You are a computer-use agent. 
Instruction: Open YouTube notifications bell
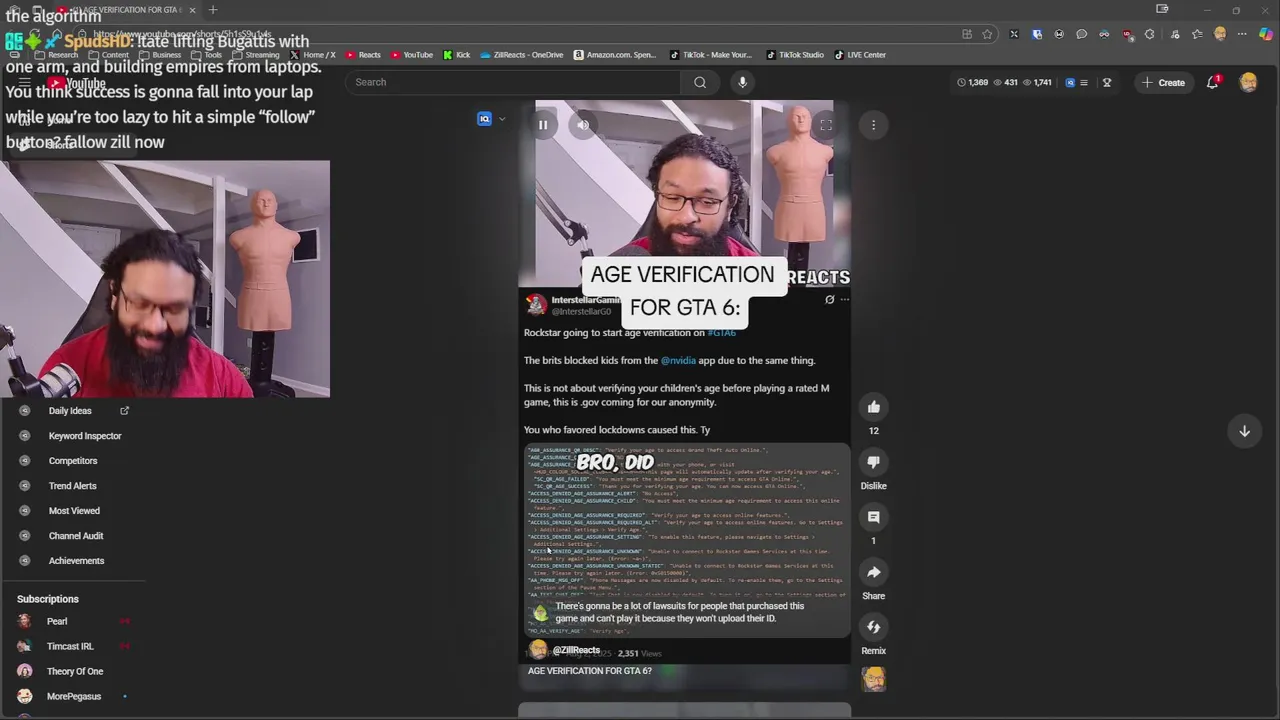(1213, 82)
